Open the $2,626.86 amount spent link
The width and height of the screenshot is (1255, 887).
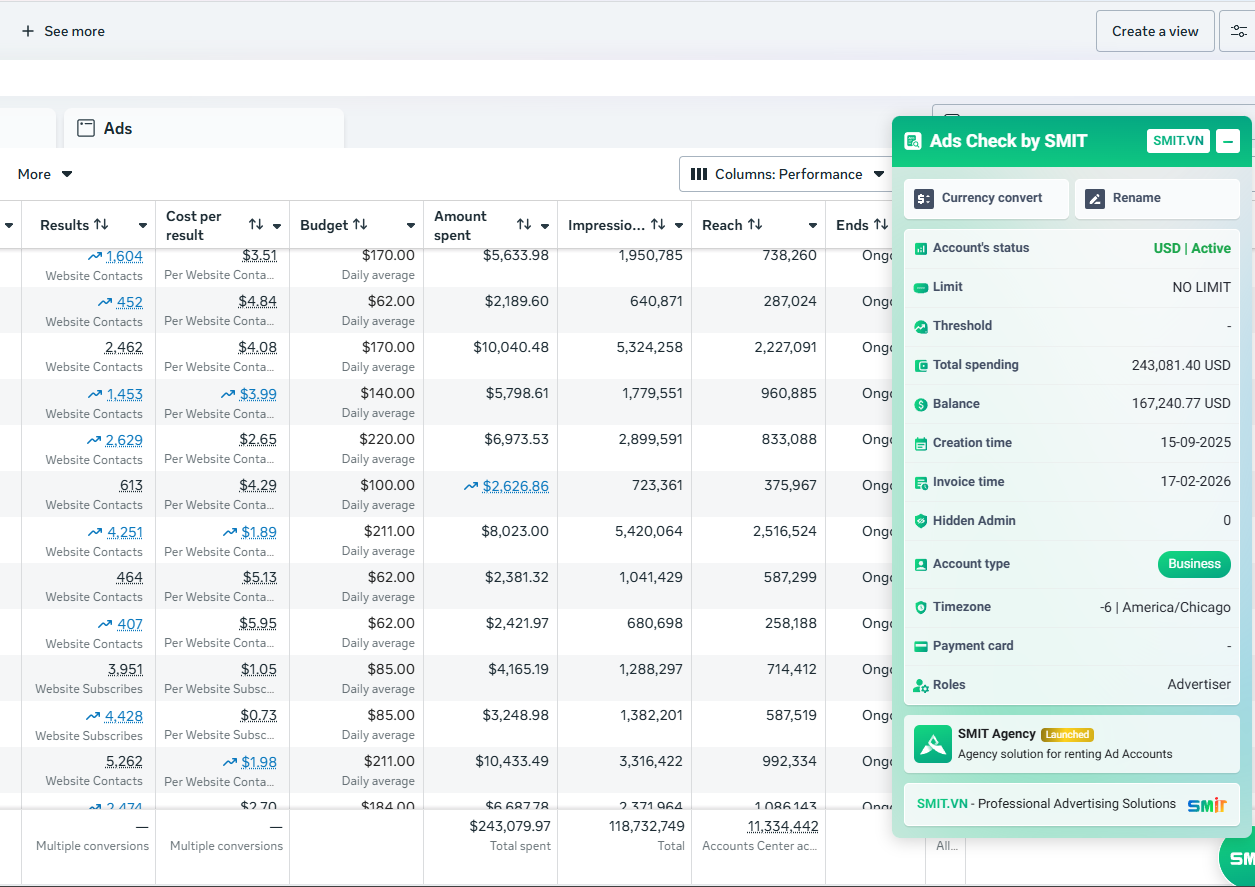(x=515, y=486)
